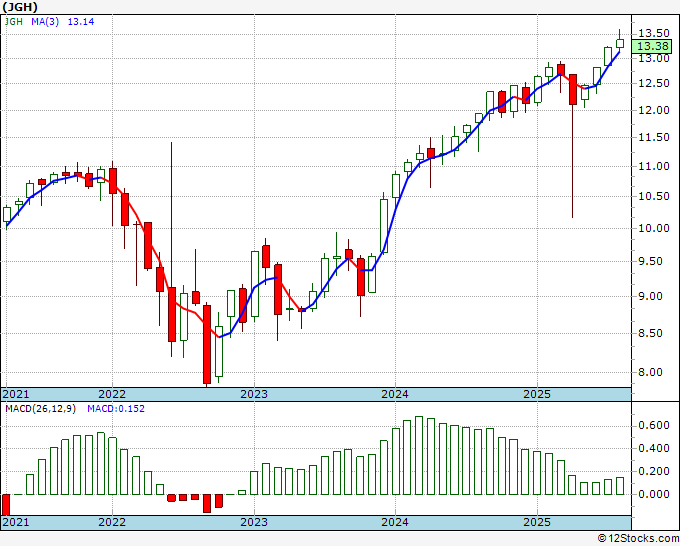Image resolution: width=680 pixels, height=546 pixels.
Task: Click the 12.00 price axis label
Action: pyautogui.click(x=654, y=110)
